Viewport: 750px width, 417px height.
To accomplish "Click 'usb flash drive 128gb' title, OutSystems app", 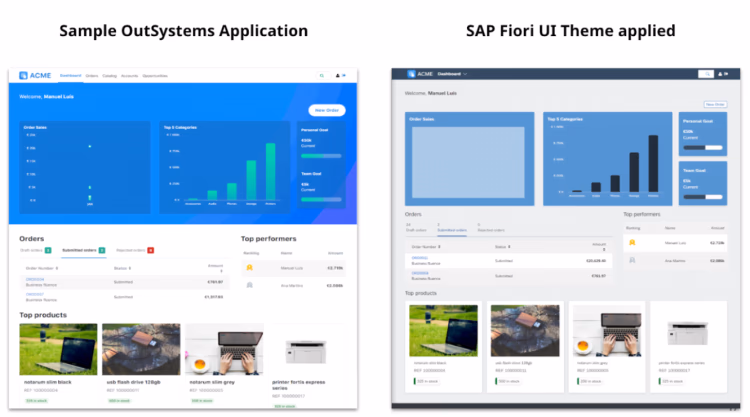I will [133, 382].
